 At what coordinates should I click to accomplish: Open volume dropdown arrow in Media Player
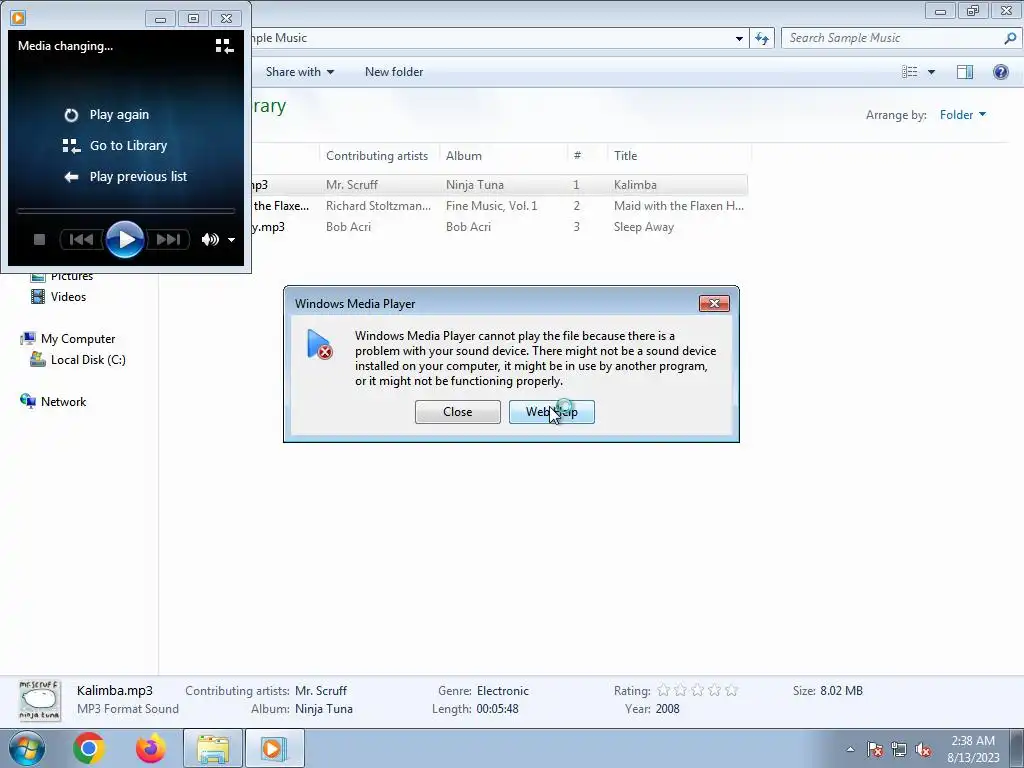[x=231, y=240]
